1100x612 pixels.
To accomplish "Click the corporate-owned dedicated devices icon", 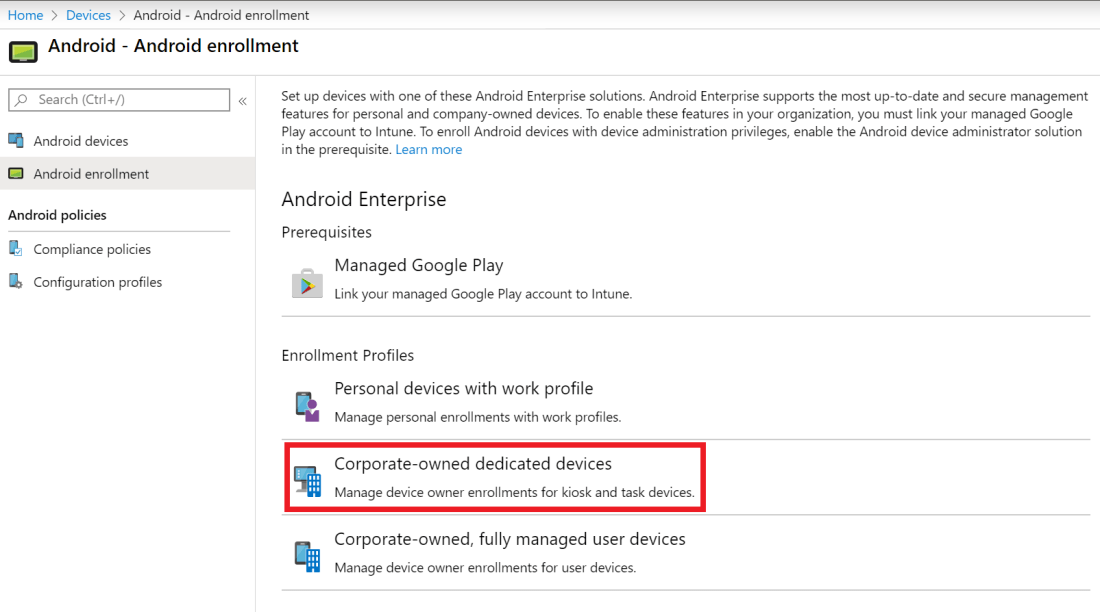I will 308,482.
